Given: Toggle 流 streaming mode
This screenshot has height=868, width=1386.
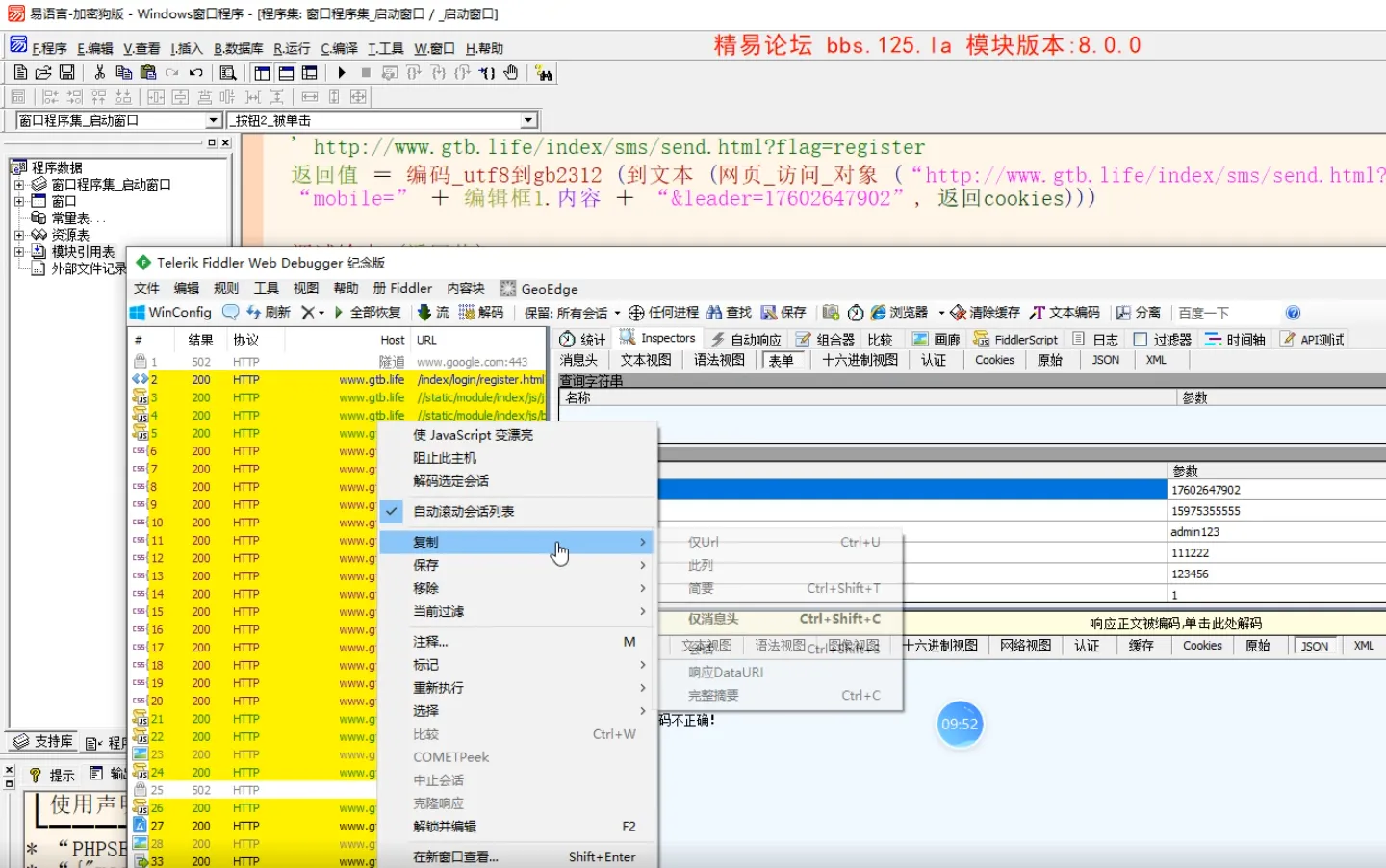Looking at the screenshot, I should click(x=433, y=312).
